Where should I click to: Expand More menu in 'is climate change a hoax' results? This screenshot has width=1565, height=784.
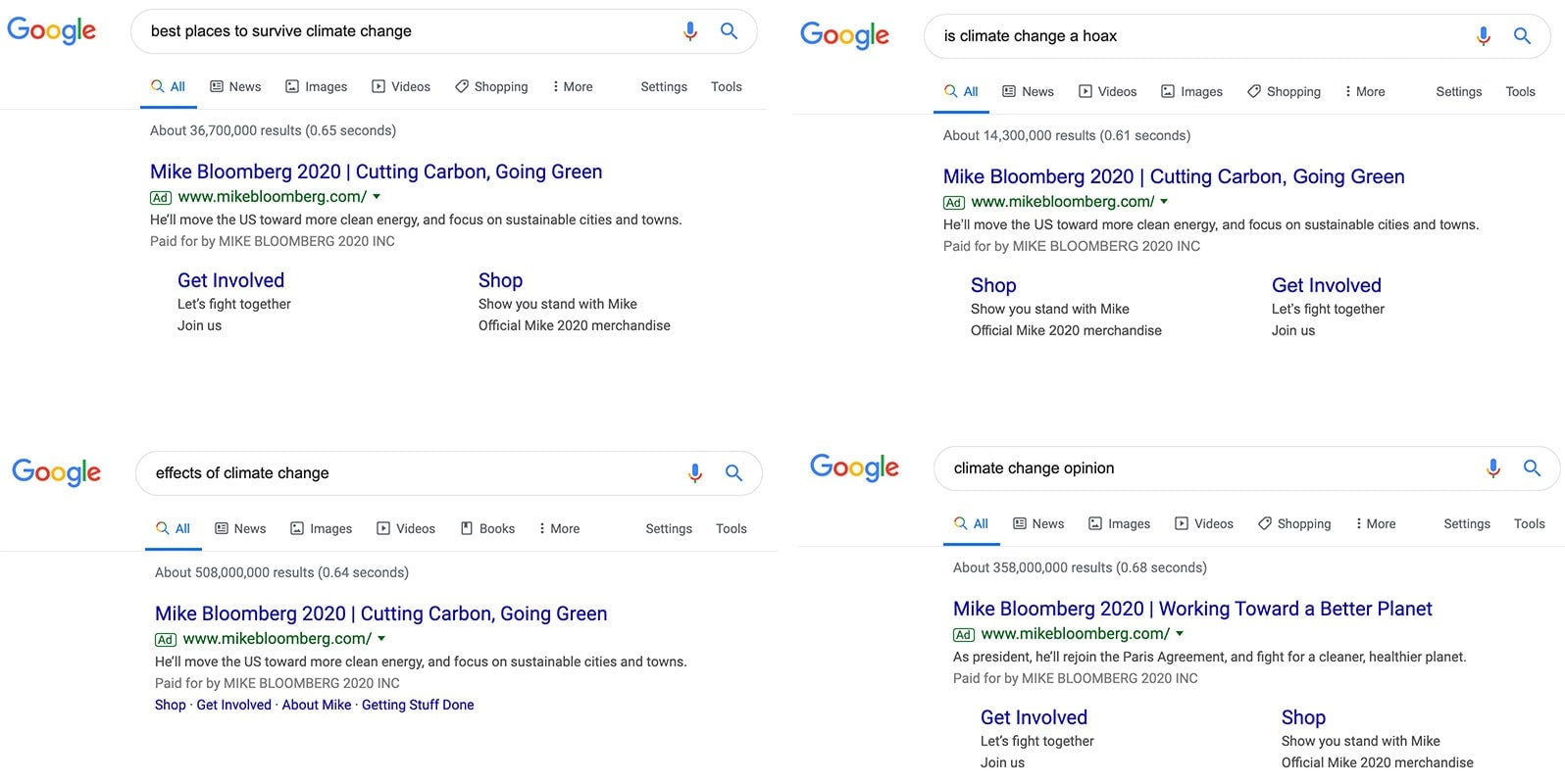1365,91
